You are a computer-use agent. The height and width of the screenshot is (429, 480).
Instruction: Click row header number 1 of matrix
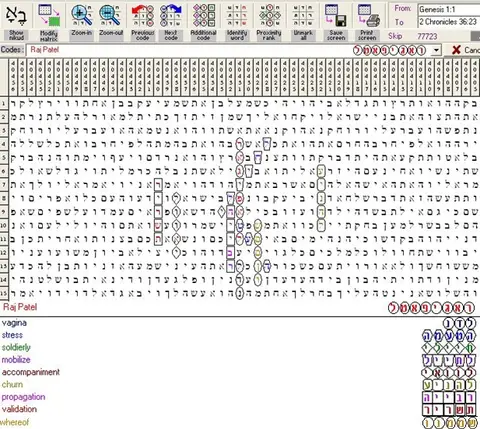pyautogui.click(x=4, y=104)
